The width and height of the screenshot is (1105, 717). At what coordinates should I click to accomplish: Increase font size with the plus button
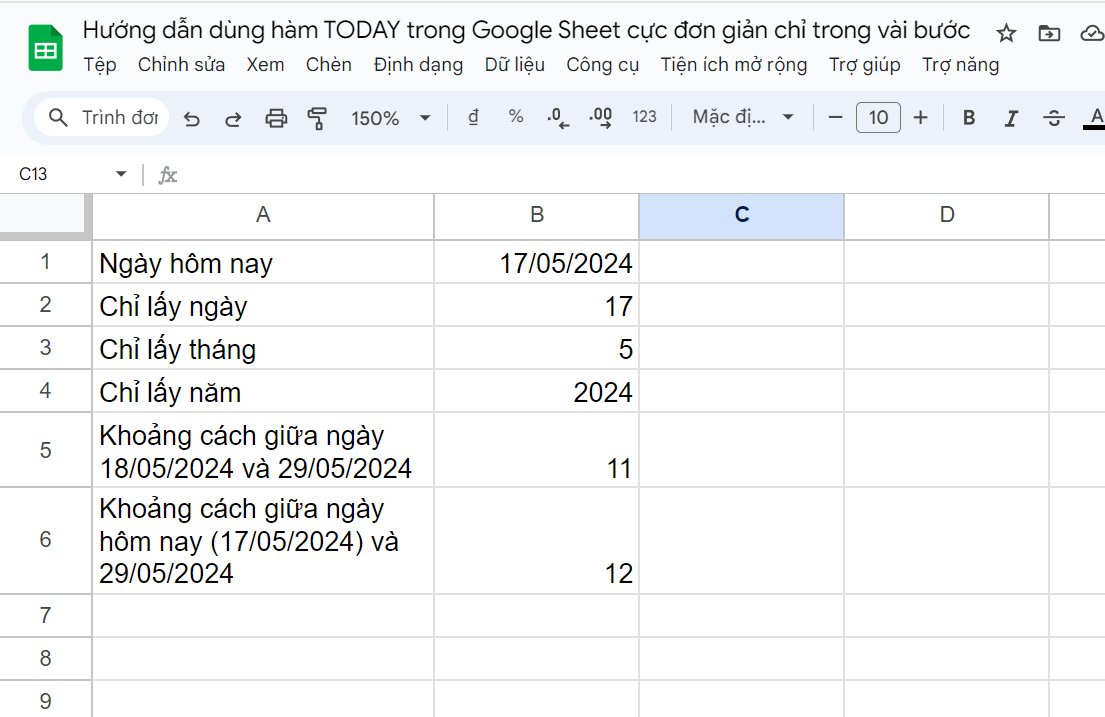point(920,117)
